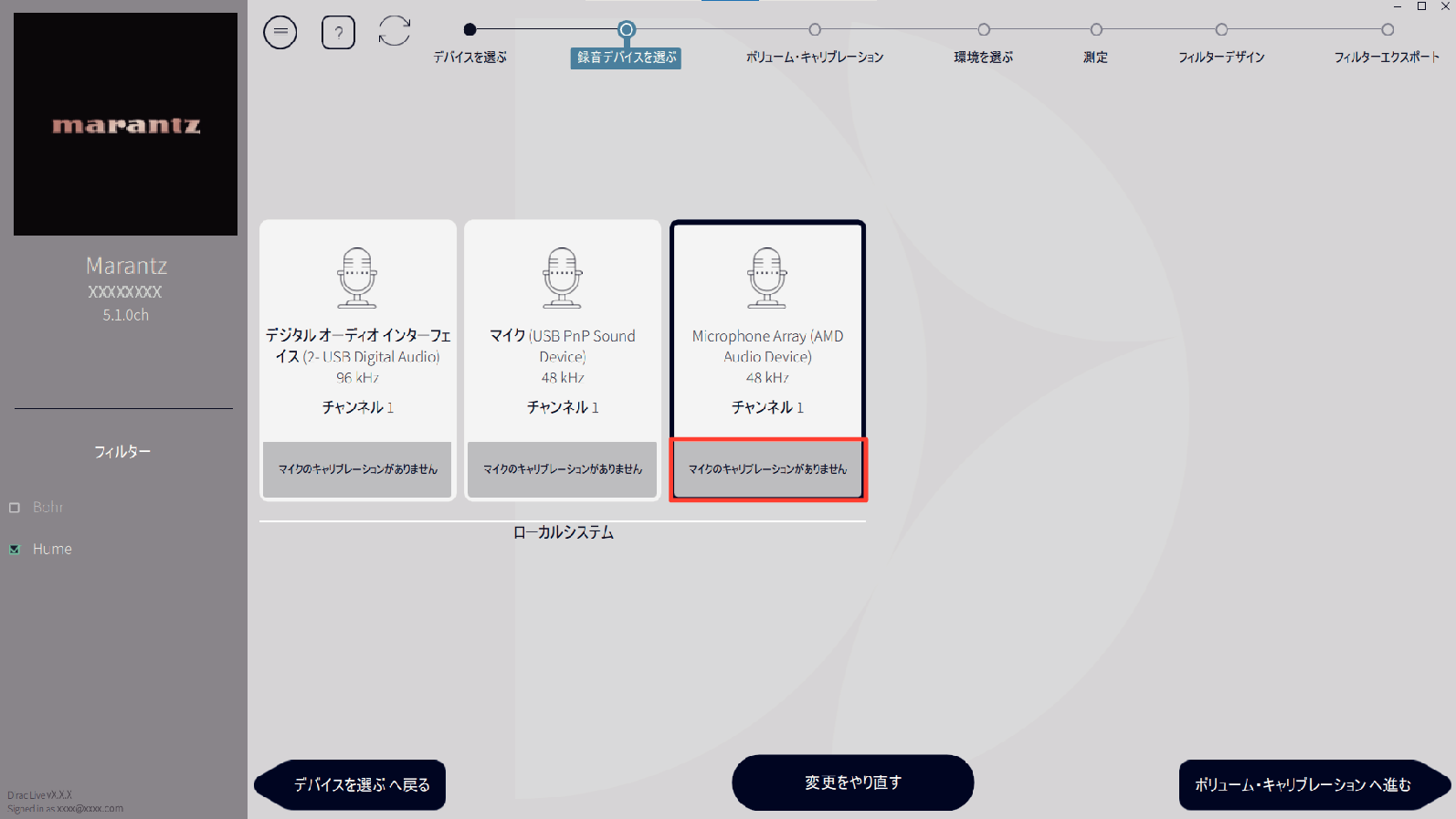Screen dimensions: 1456x819
Task: Uncheck the Hume filter checkbox
Action: (15, 550)
